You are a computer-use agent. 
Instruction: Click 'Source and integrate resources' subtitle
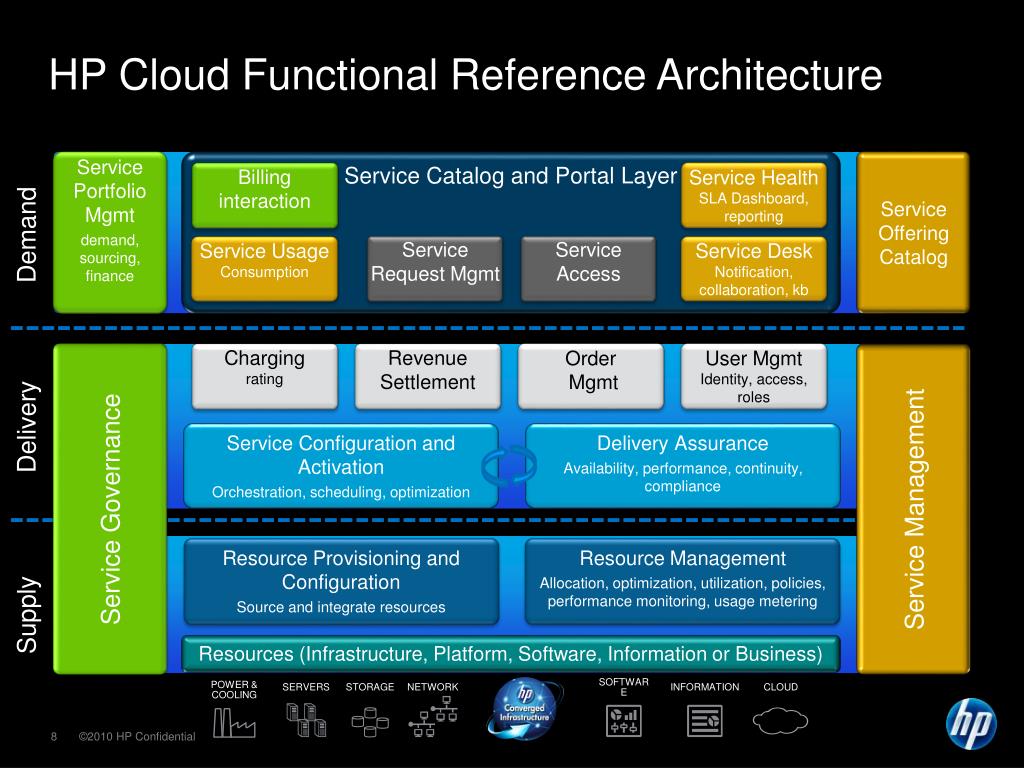(x=341, y=607)
